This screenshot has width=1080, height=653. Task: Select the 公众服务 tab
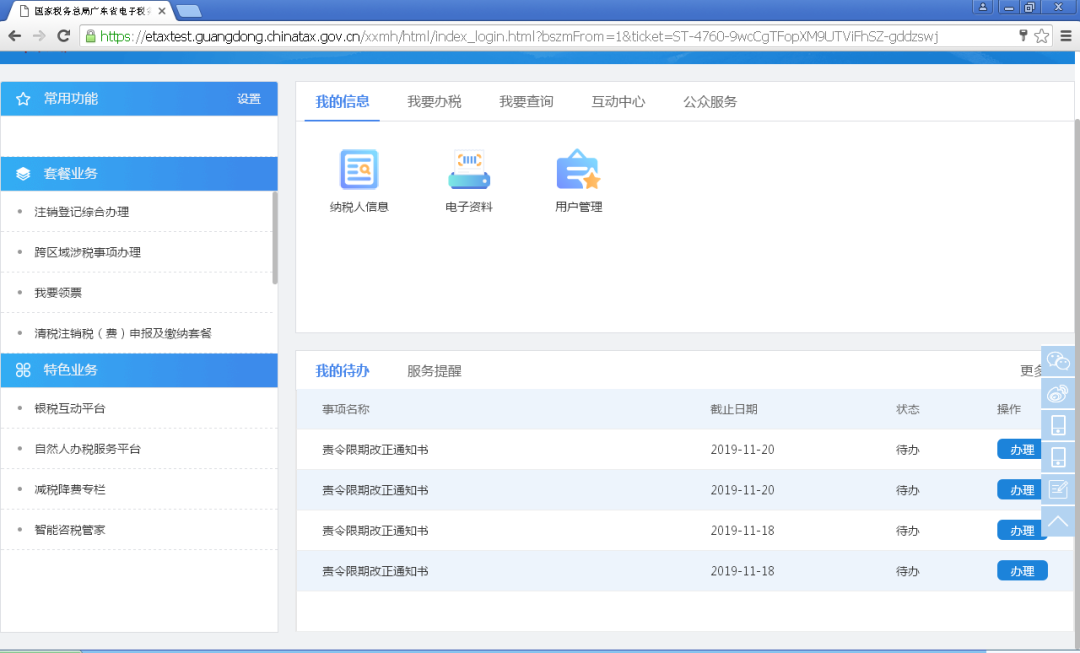tap(710, 102)
